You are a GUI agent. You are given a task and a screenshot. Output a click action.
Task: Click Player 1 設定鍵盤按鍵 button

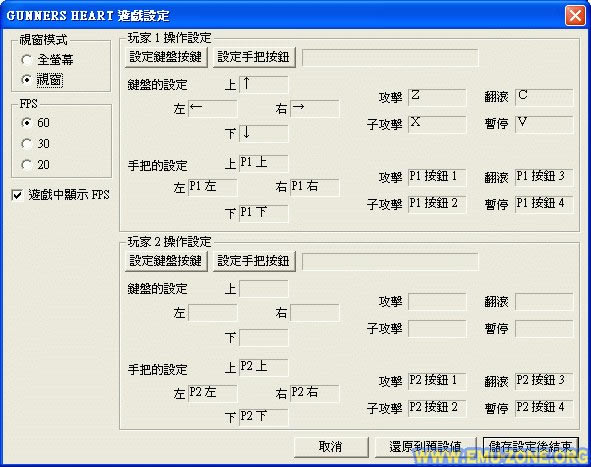click(166, 57)
